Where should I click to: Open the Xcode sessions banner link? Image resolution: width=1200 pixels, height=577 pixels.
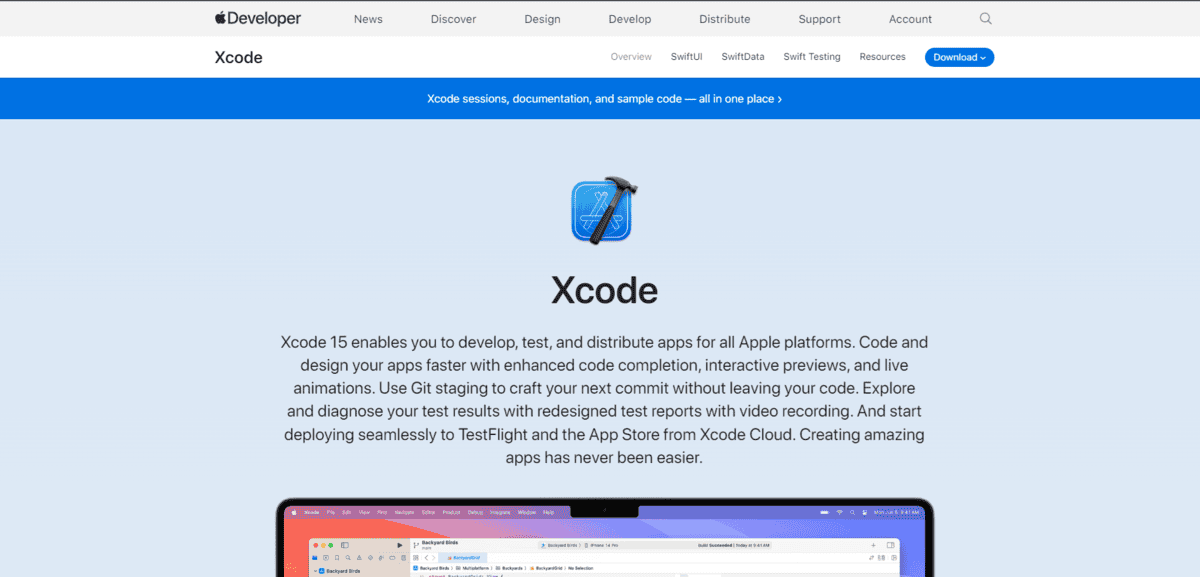[604, 98]
